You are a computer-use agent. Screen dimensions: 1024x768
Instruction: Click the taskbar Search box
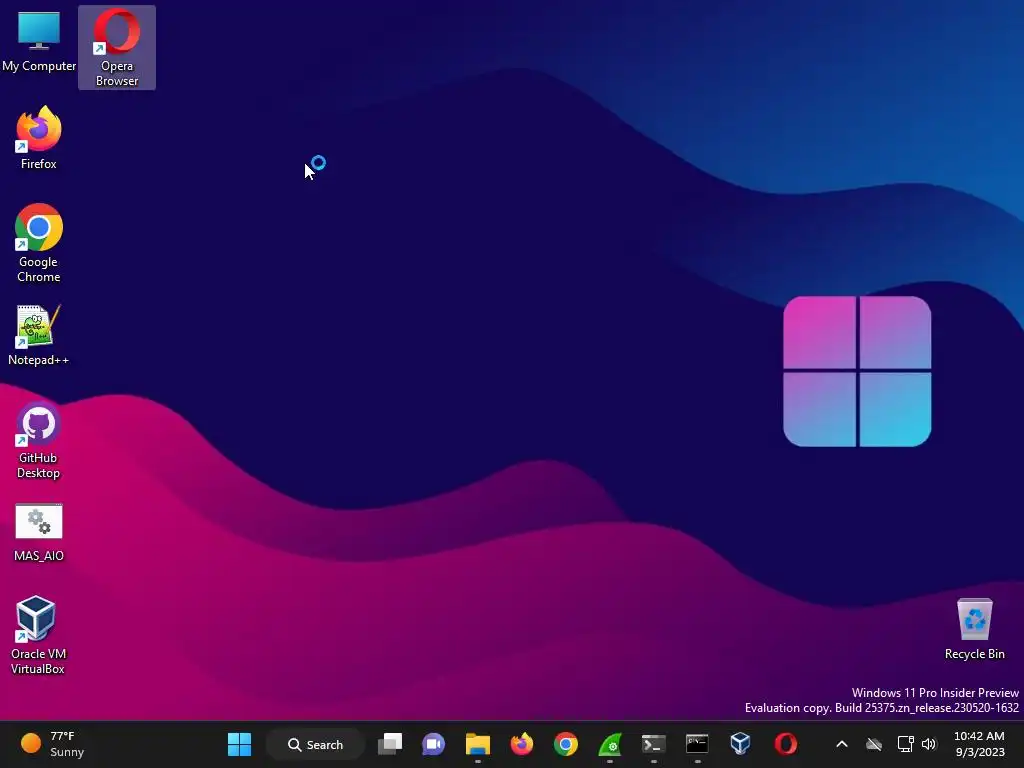(x=315, y=744)
